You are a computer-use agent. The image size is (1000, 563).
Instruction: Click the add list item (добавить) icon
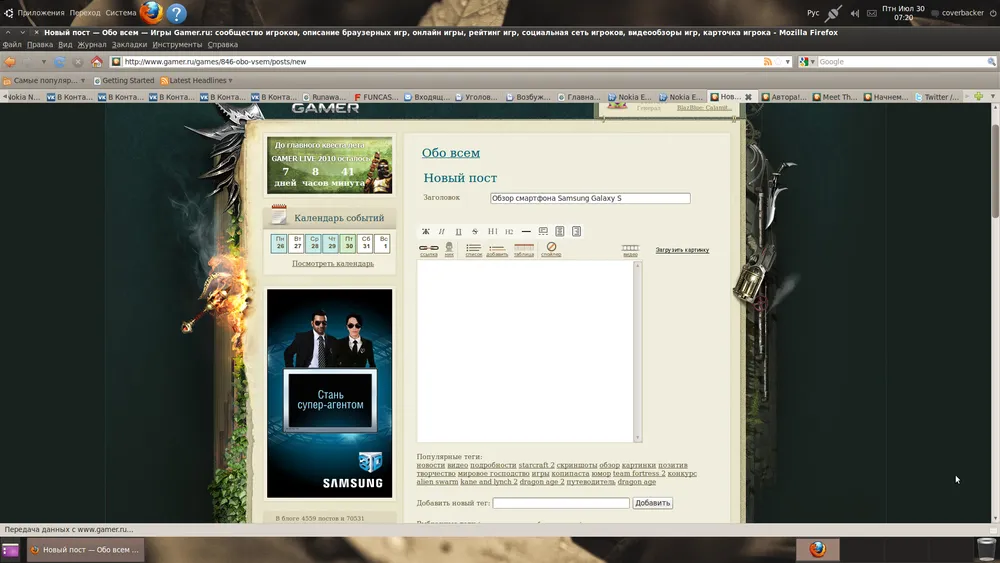pos(497,249)
